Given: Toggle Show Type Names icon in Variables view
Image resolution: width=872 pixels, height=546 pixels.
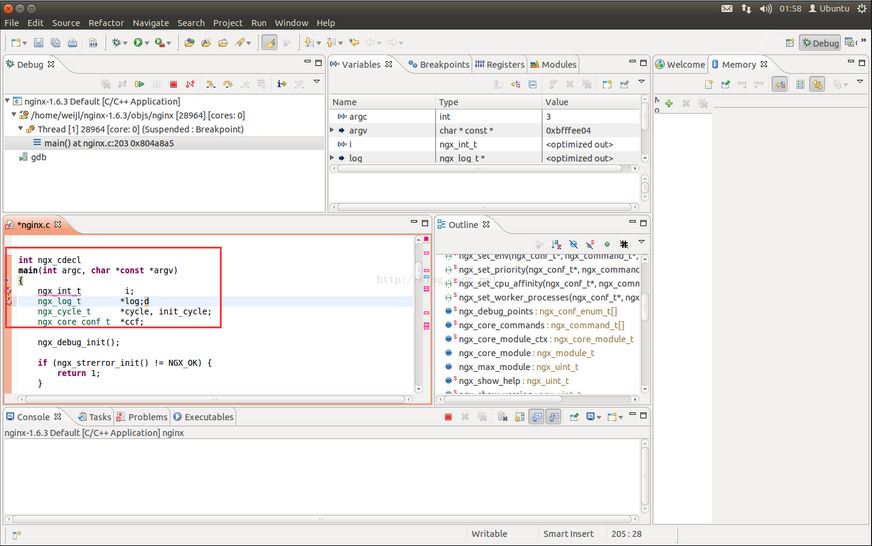Looking at the screenshot, I should tap(498, 84).
